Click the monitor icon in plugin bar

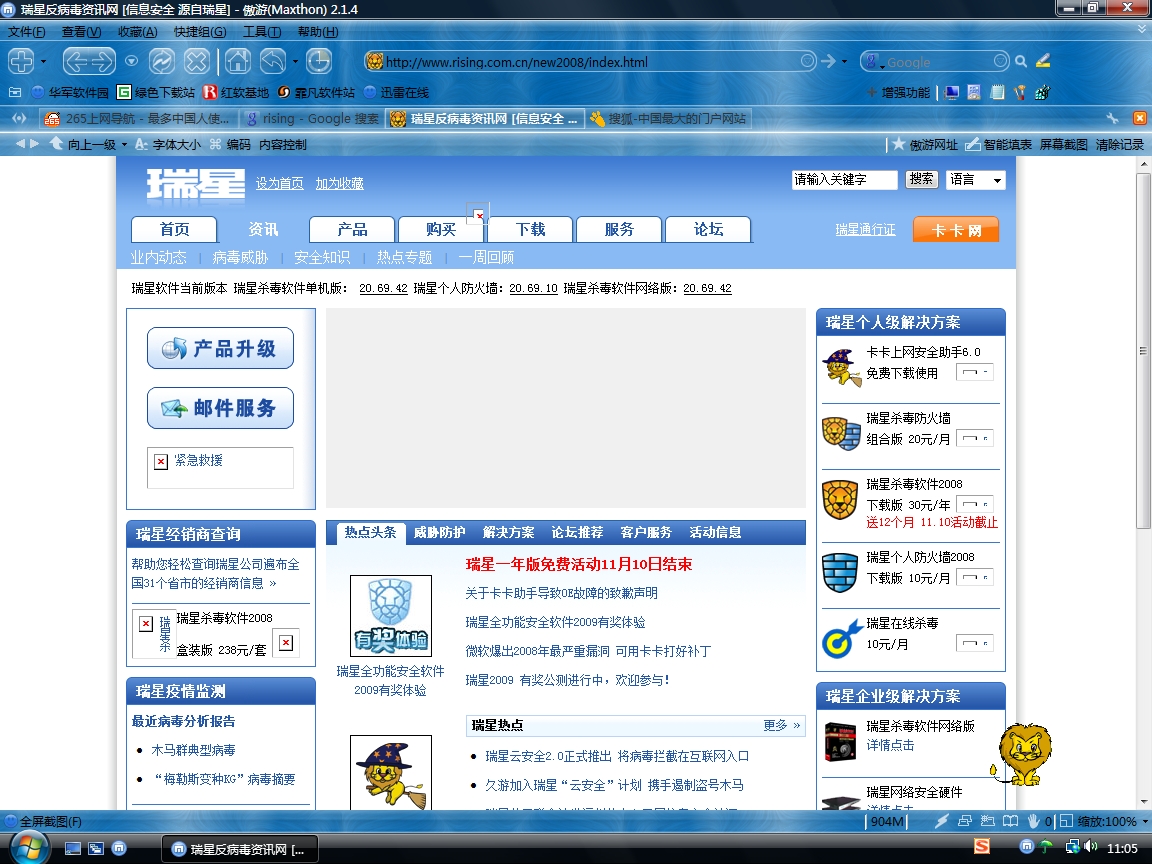pos(952,93)
